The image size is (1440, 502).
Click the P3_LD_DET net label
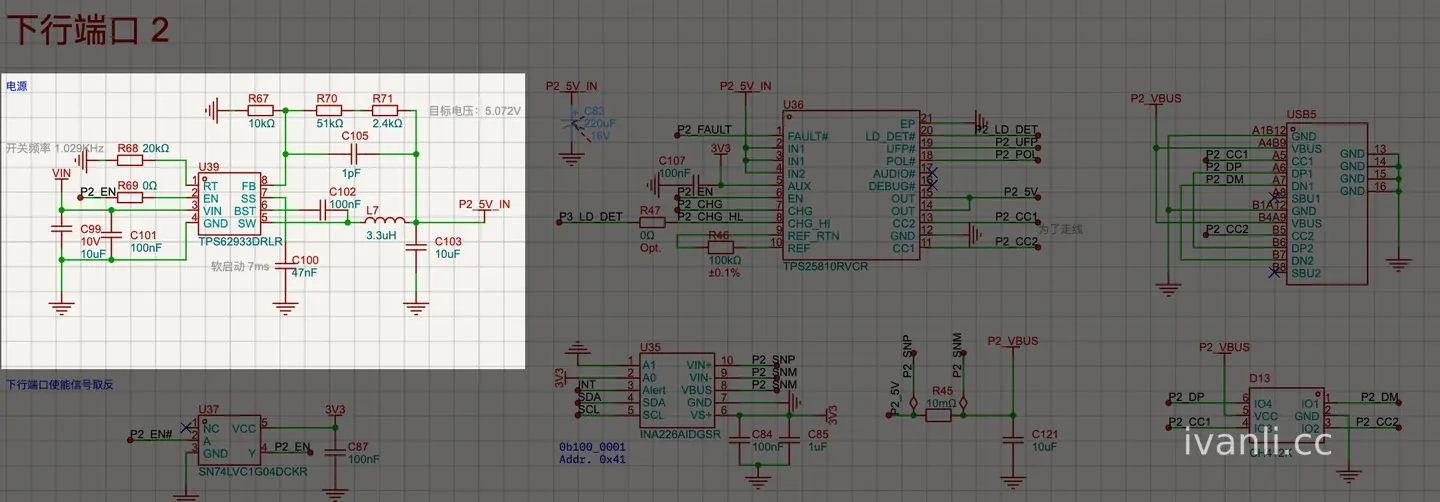[591, 216]
